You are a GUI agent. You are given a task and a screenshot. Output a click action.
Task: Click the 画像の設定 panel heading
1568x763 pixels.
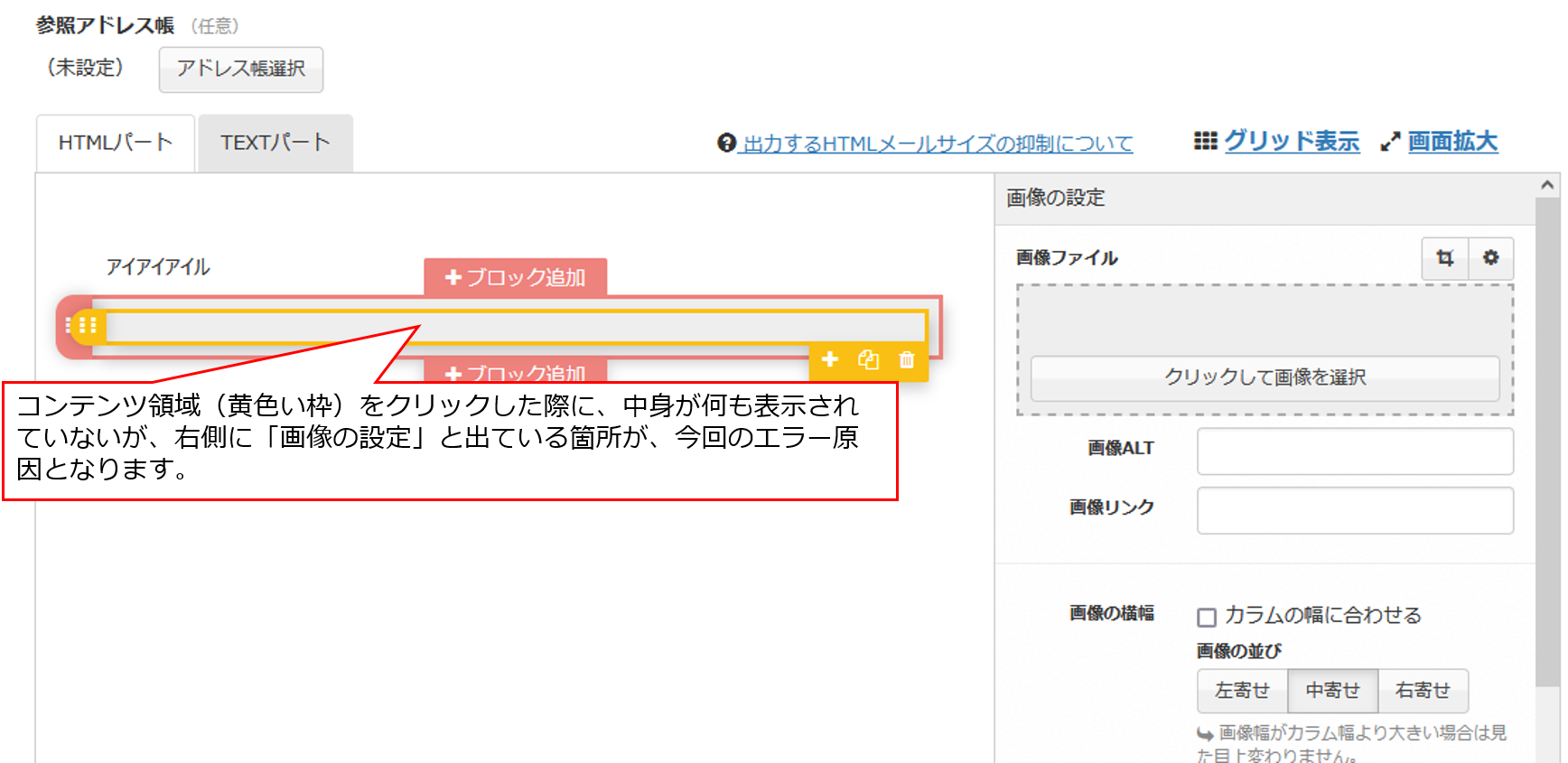[1055, 198]
